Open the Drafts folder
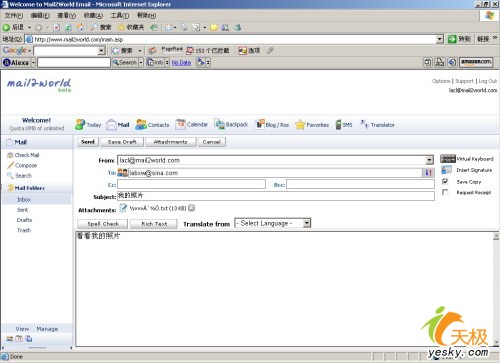The image size is (500, 363). click(x=24, y=220)
